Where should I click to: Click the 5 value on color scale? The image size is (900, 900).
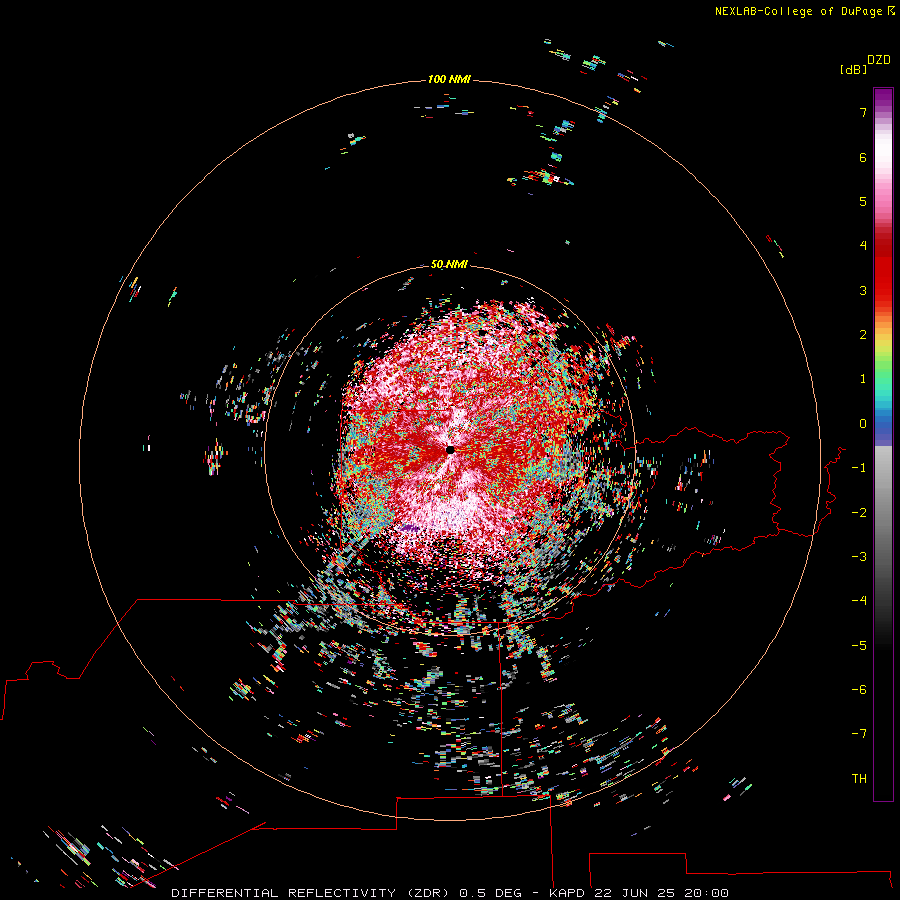coord(863,201)
